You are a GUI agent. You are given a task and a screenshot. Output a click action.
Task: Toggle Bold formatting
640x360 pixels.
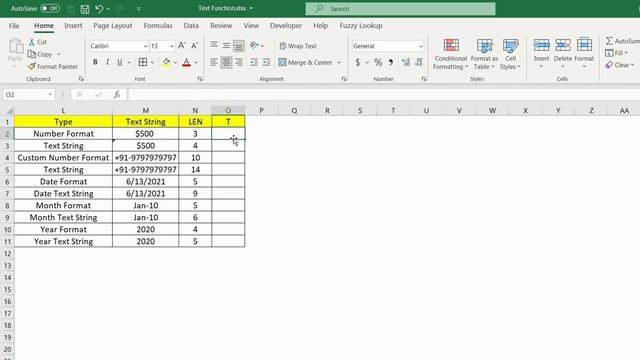click(95, 62)
